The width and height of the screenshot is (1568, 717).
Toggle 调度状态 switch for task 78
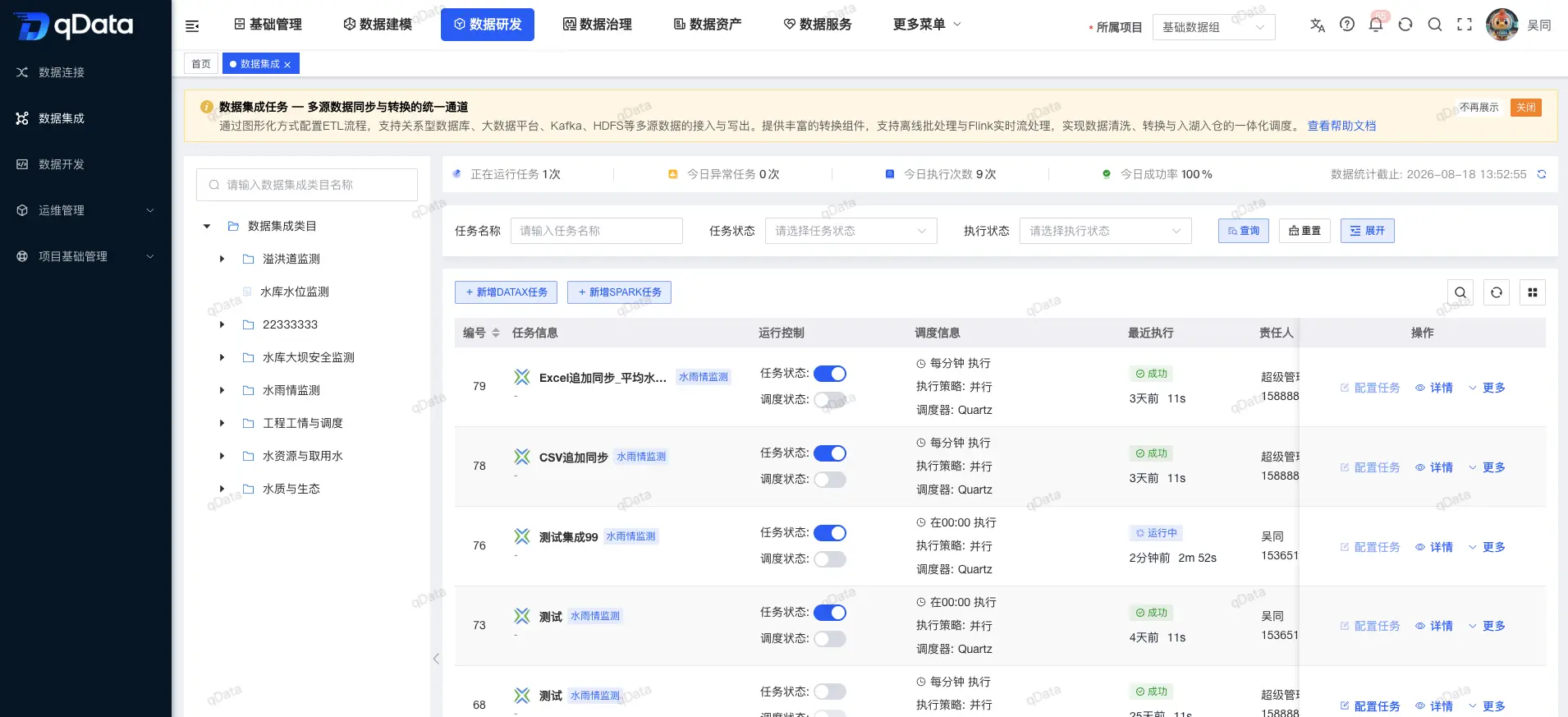[830, 480]
